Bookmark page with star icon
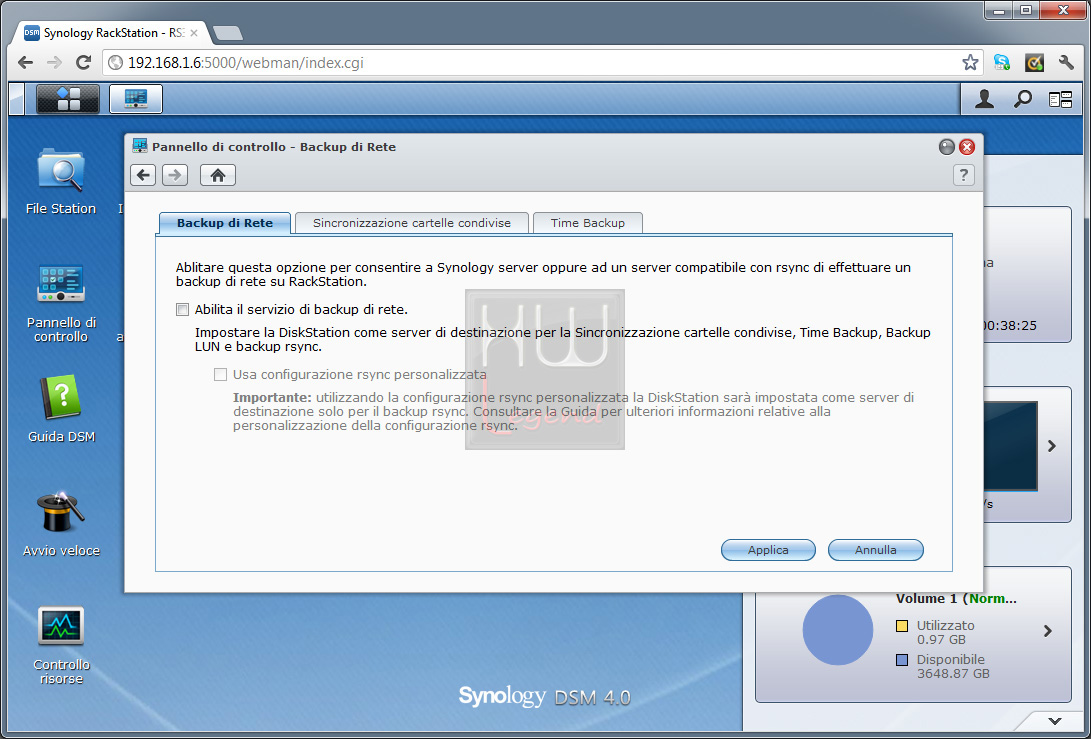1091x739 pixels. (970, 63)
